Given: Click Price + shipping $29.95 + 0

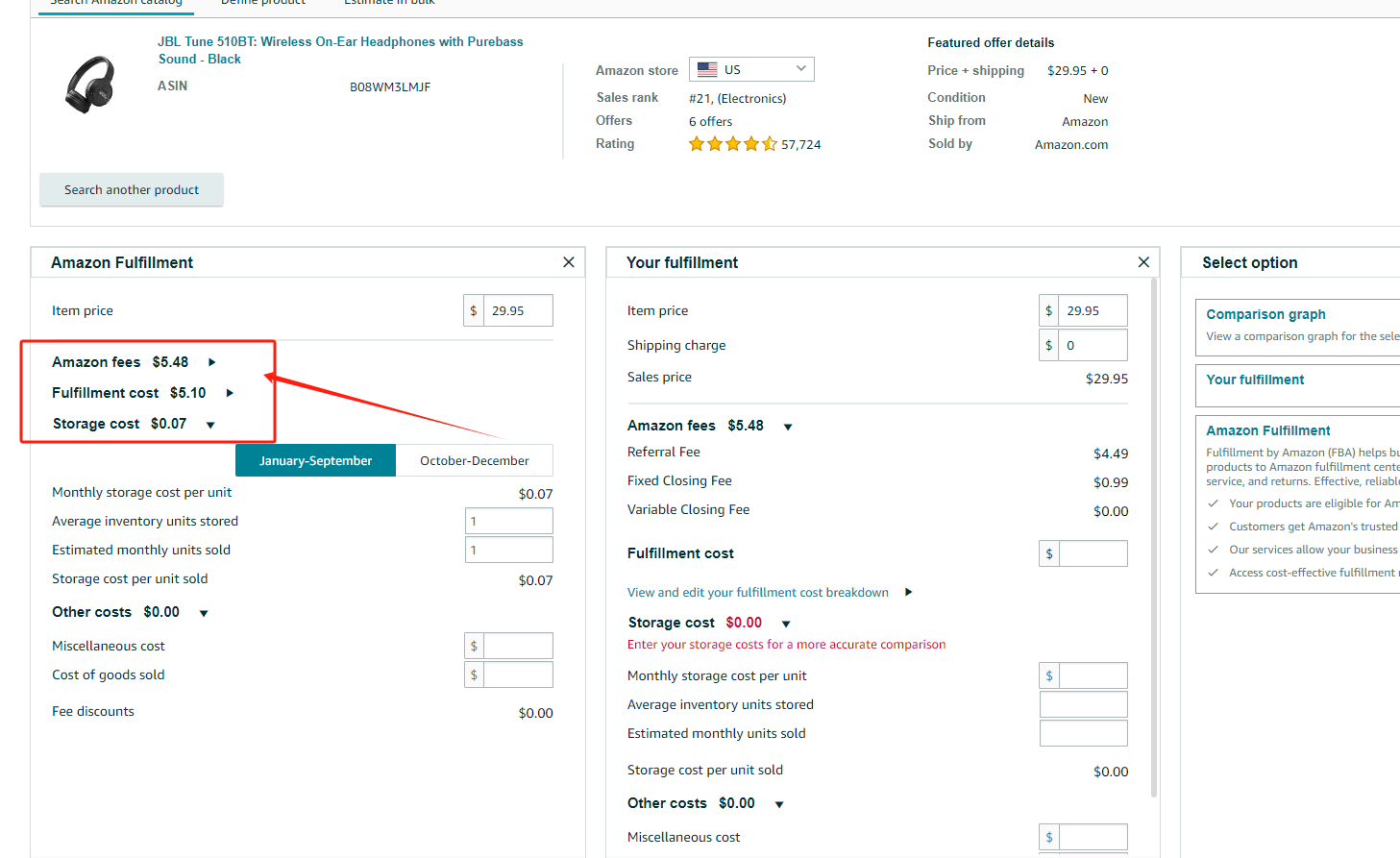Looking at the screenshot, I should pyautogui.click(x=1078, y=70).
